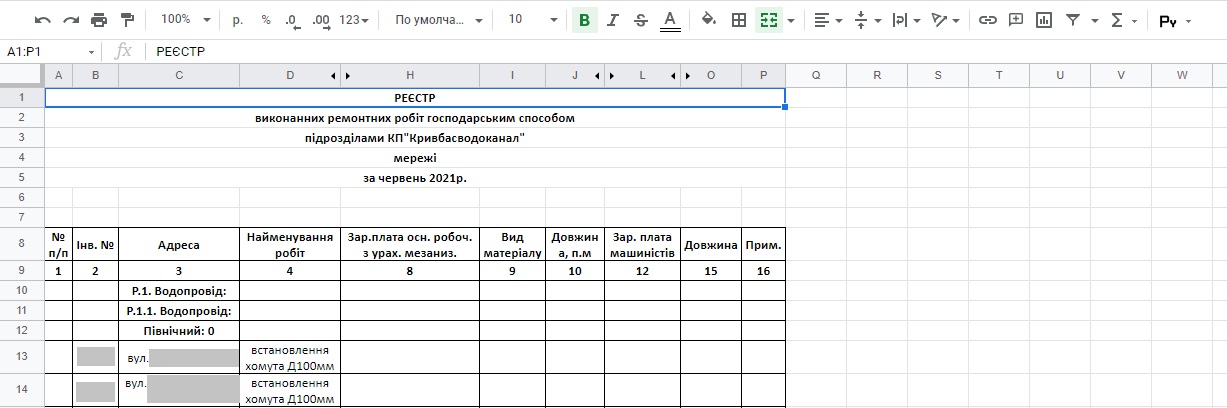Screen dimensions: 1227x408
Task: Click the vertical align icon
Action: click(861, 20)
